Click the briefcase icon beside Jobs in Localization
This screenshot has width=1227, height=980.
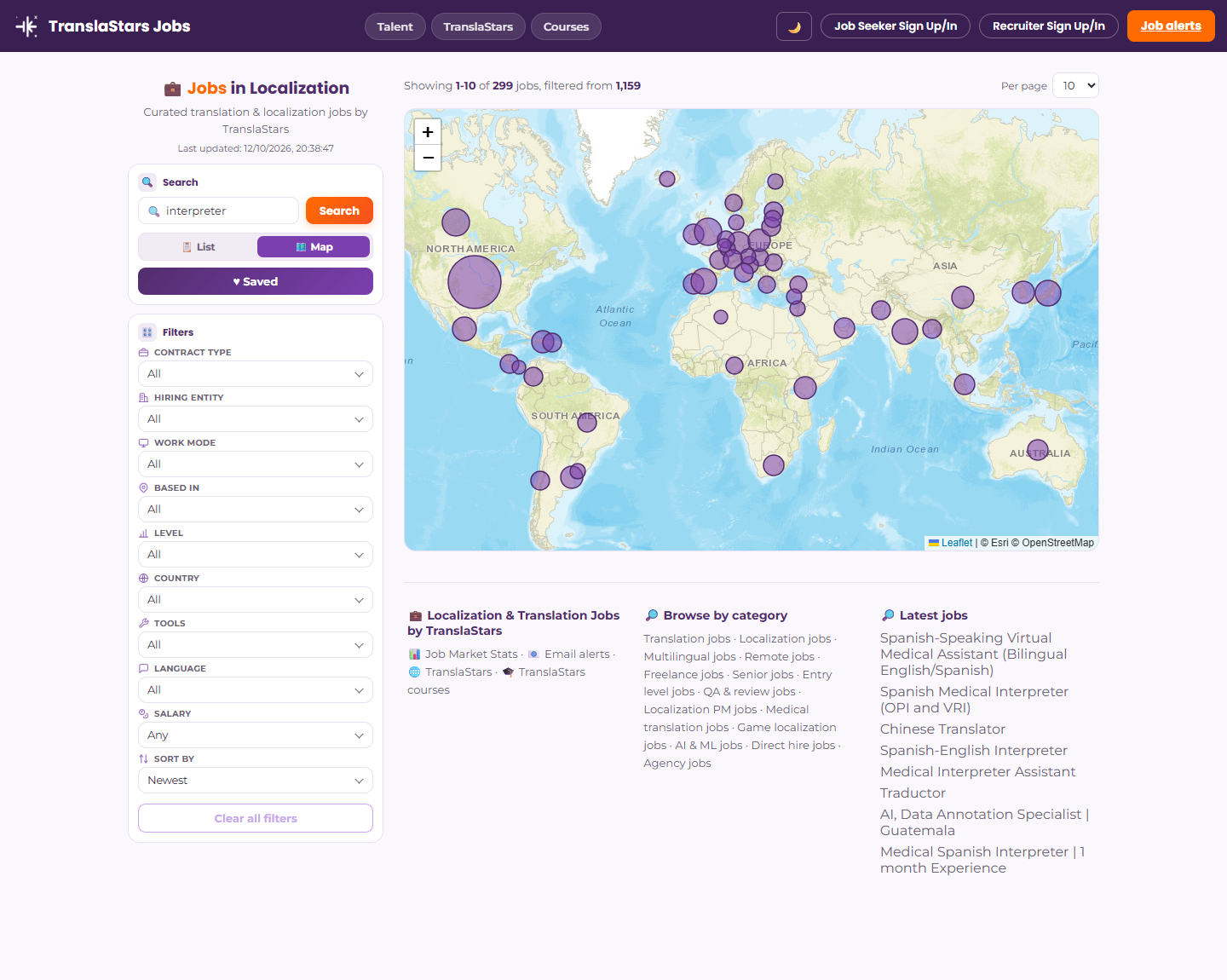coord(172,89)
